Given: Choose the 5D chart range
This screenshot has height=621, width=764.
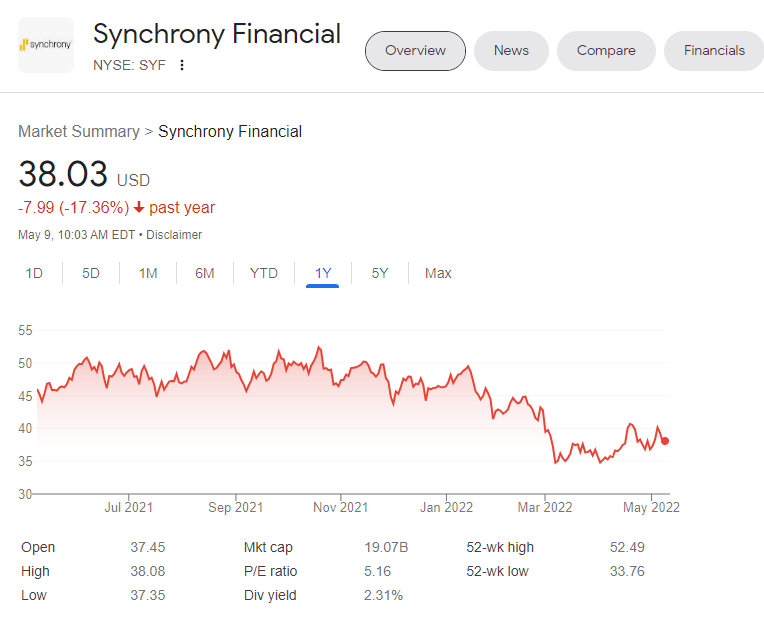Looking at the screenshot, I should [91, 273].
